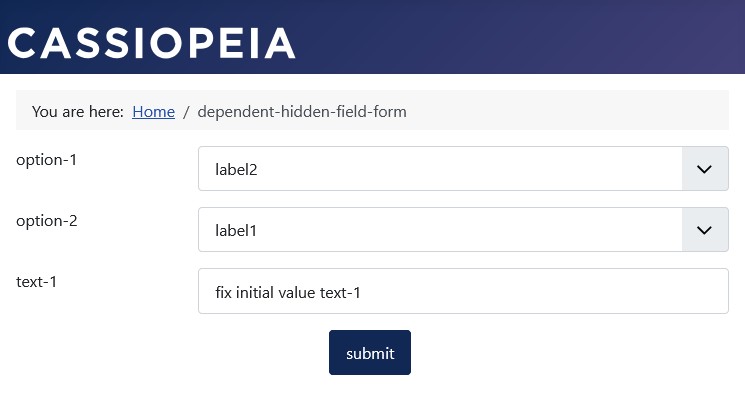Click the option-2 field label
Screen dimensions: 745x410
point(46,221)
